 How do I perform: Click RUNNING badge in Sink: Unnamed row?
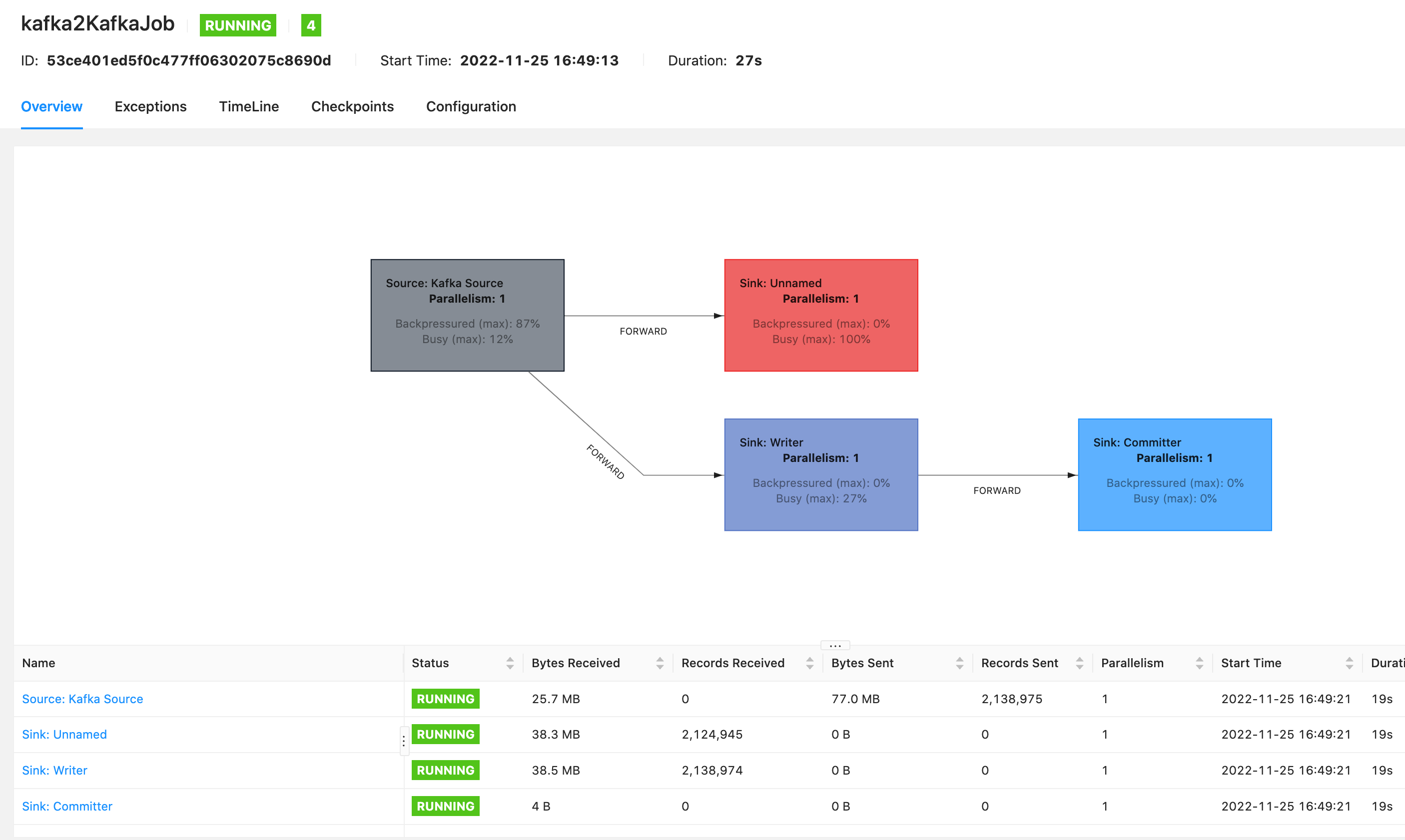click(446, 734)
